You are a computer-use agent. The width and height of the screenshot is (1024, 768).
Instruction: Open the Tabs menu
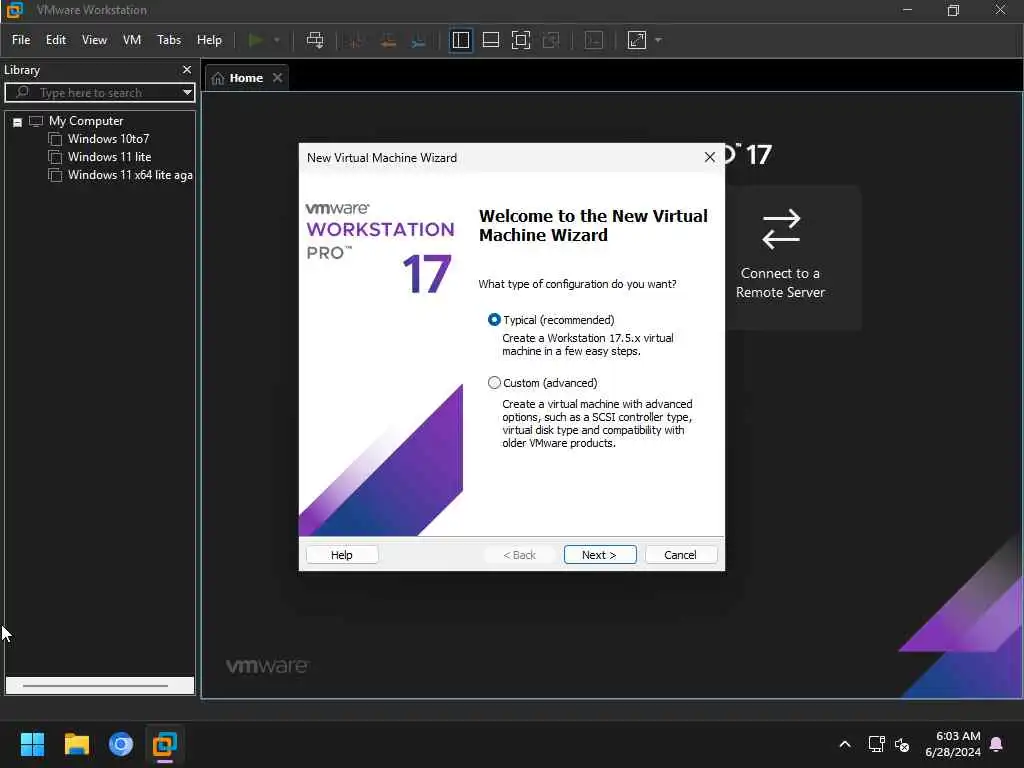(168, 40)
